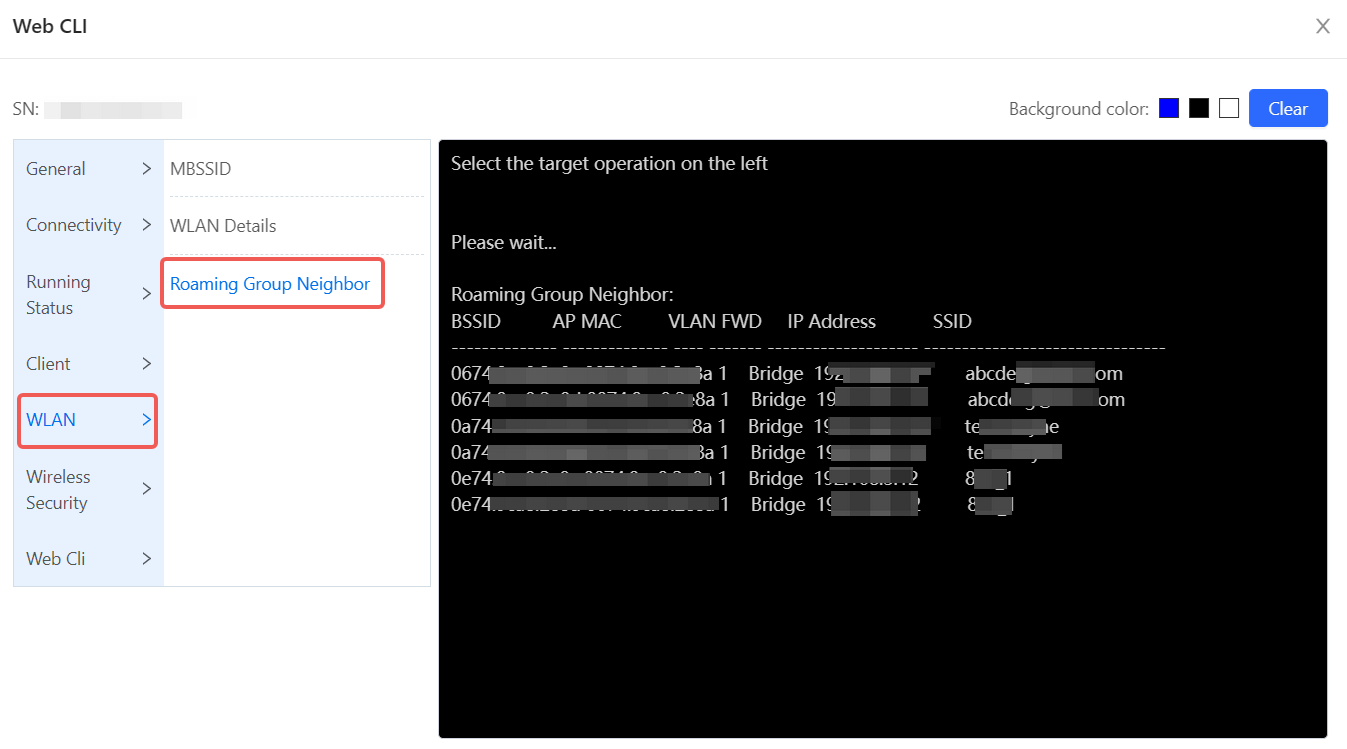
Task: Set background color to blue
Action: [x=1169, y=109]
